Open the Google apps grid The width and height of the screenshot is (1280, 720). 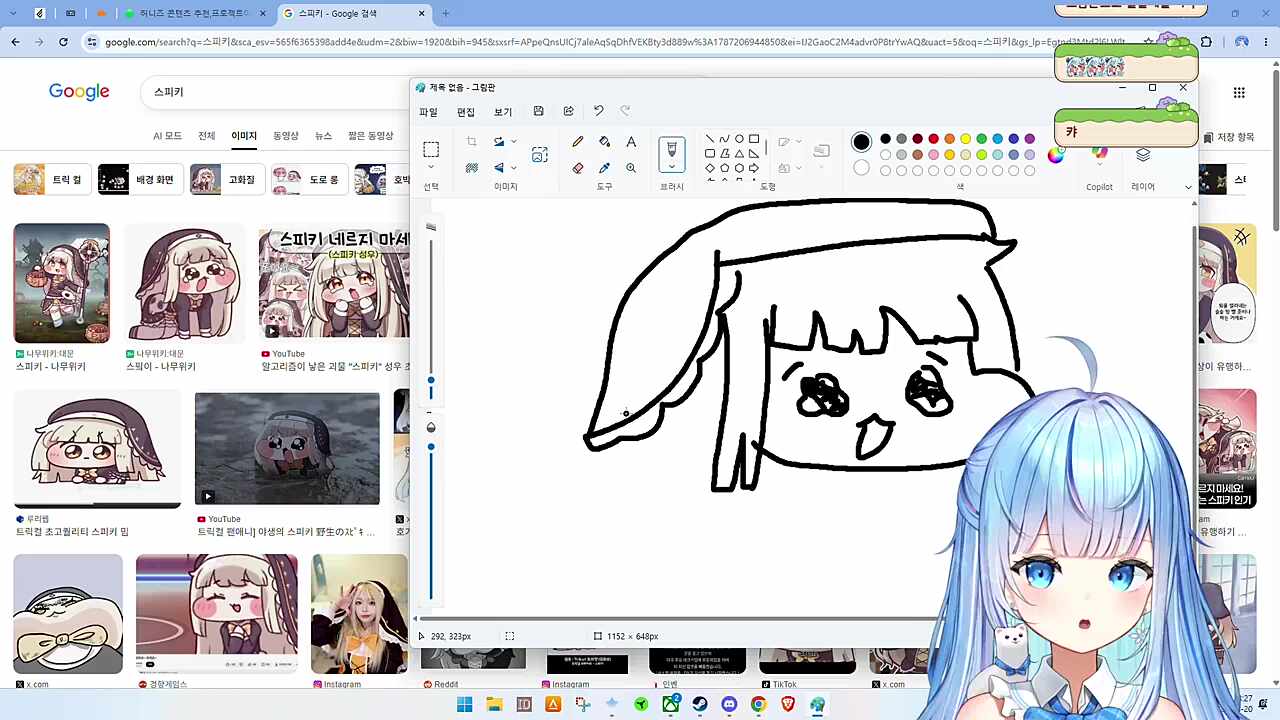pyautogui.click(x=1239, y=92)
